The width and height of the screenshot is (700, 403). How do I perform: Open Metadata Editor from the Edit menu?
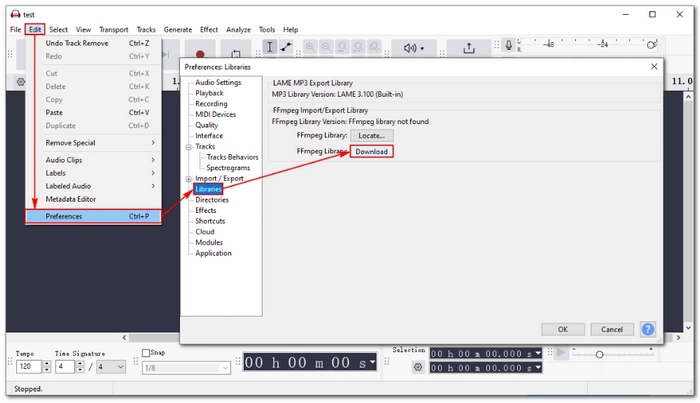pos(93,199)
